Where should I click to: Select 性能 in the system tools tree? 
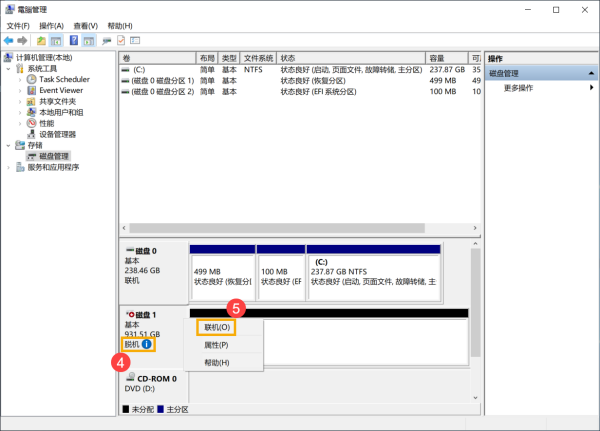[46, 123]
